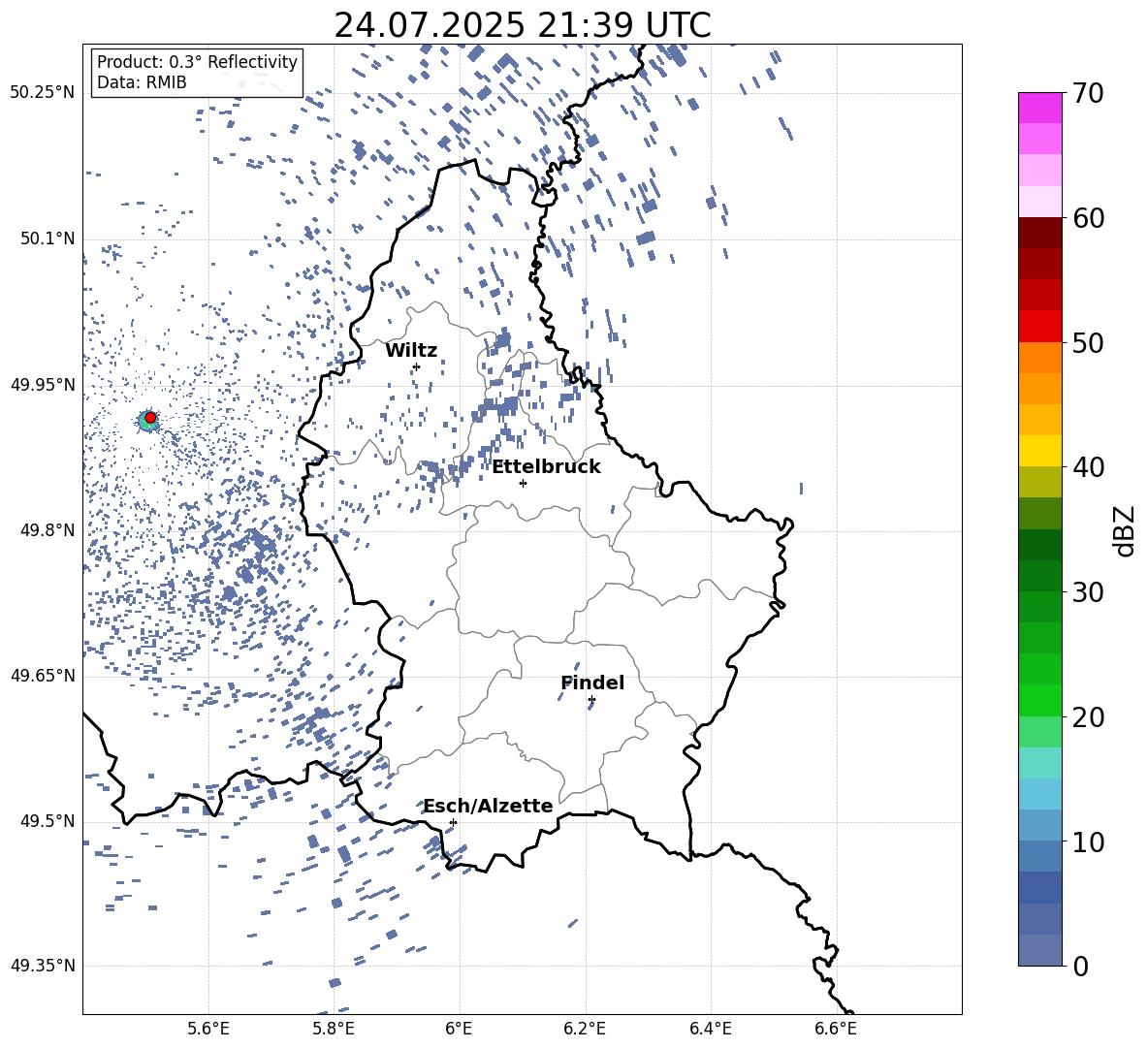Image resolution: width=1148 pixels, height=1048 pixels.
Task: Click the Product: 0.3° Reflectivity text
Action: 197,62
